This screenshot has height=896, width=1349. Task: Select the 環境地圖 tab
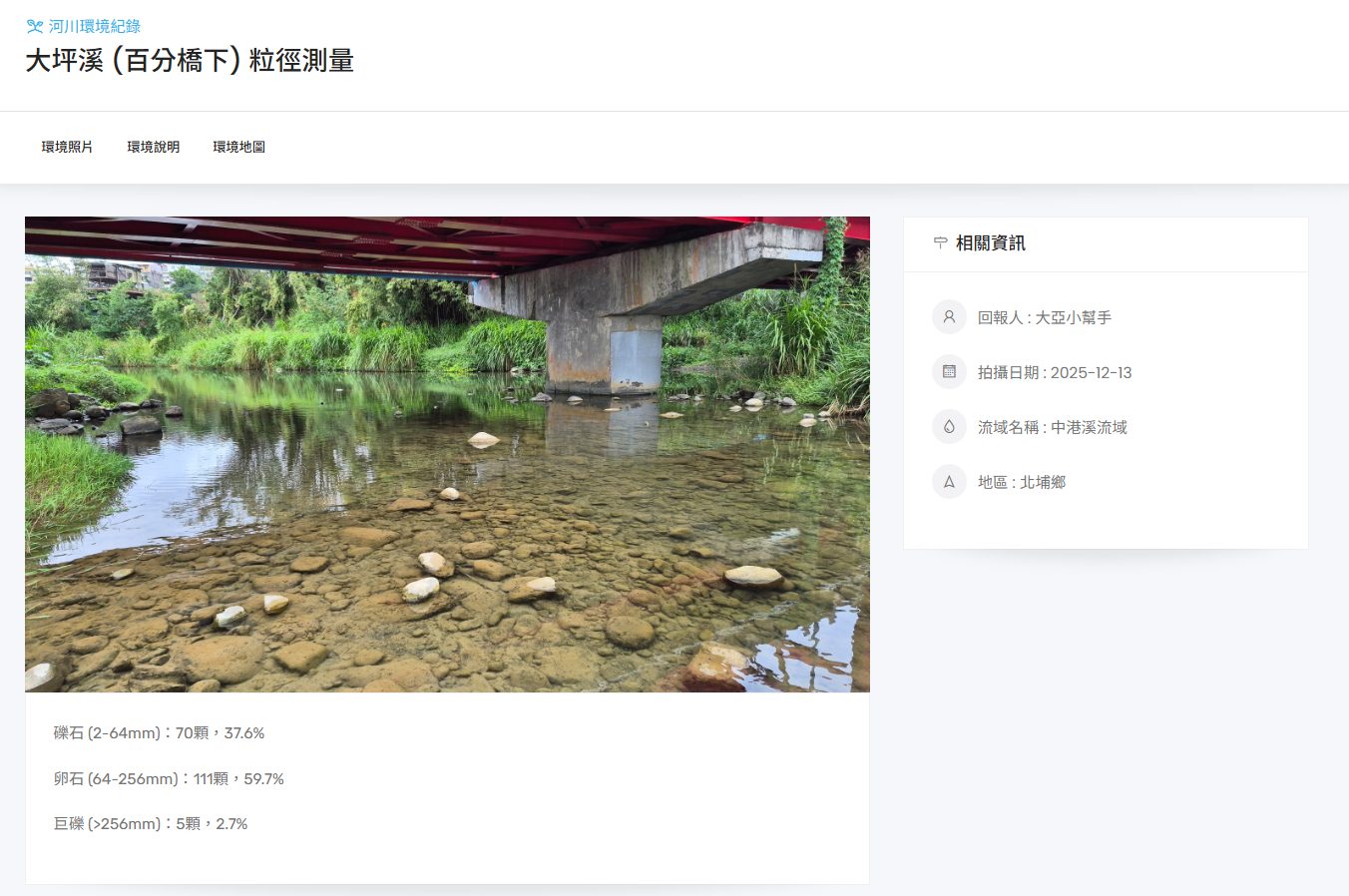point(239,147)
